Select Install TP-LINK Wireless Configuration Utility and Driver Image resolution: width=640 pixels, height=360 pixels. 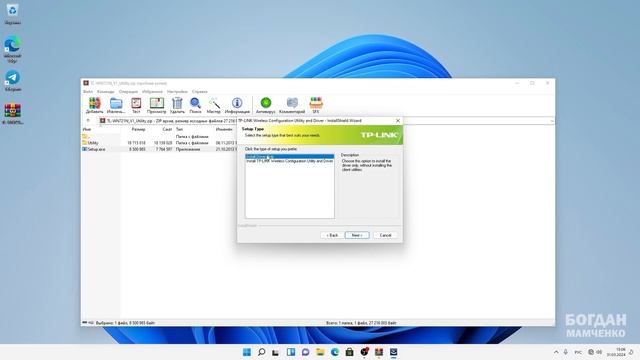point(289,161)
